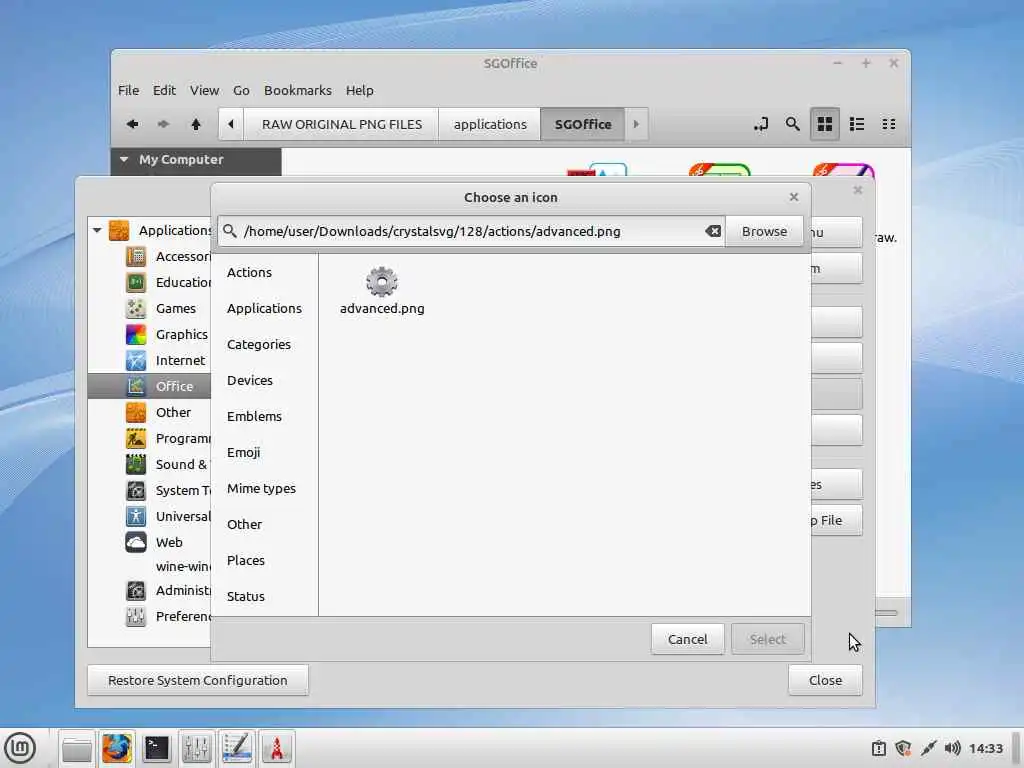Image resolution: width=1024 pixels, height=768 pixels.
Task: Choose the Actions icon category
Action: [249, 272]
